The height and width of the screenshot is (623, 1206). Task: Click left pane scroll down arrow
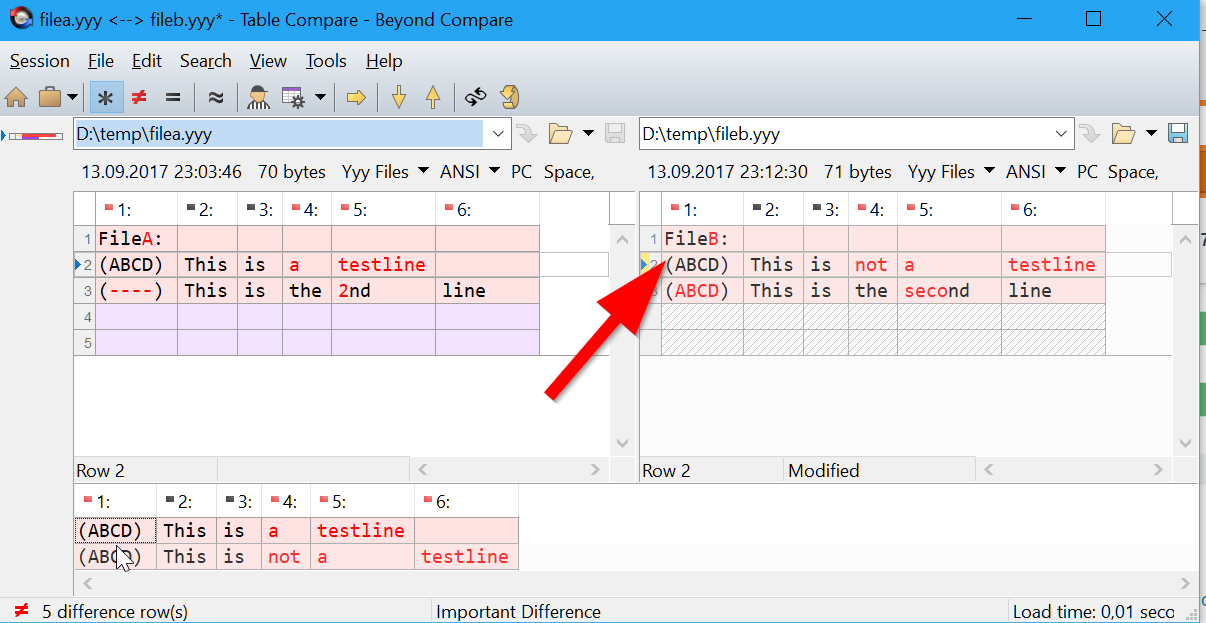[x=621, y=443]
